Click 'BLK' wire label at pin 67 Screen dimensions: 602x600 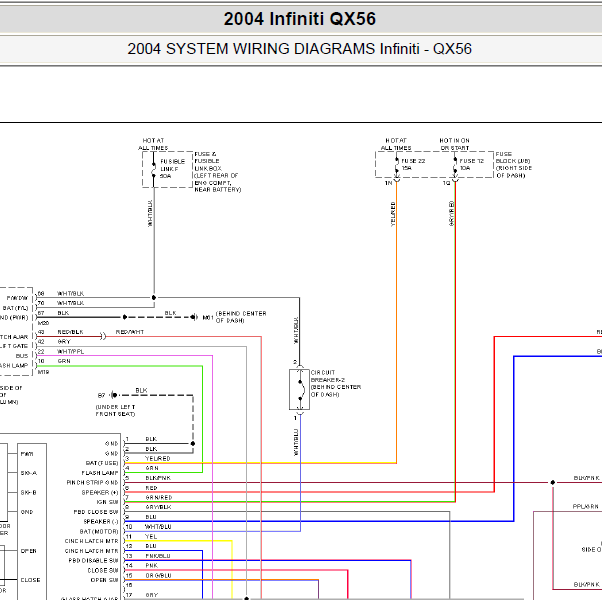pyautogui.click(x=63, y=313)
